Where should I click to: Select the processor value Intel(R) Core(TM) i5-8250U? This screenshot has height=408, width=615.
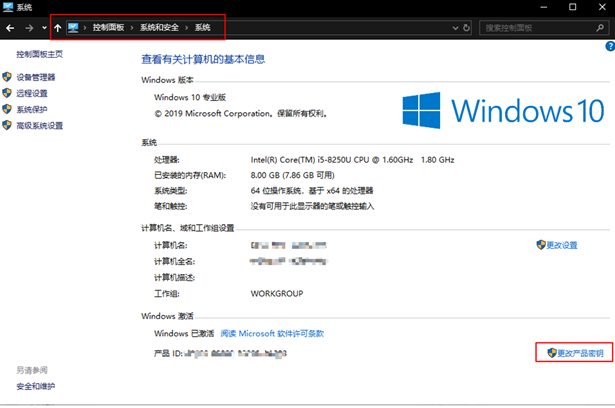[x=301, y=160]
